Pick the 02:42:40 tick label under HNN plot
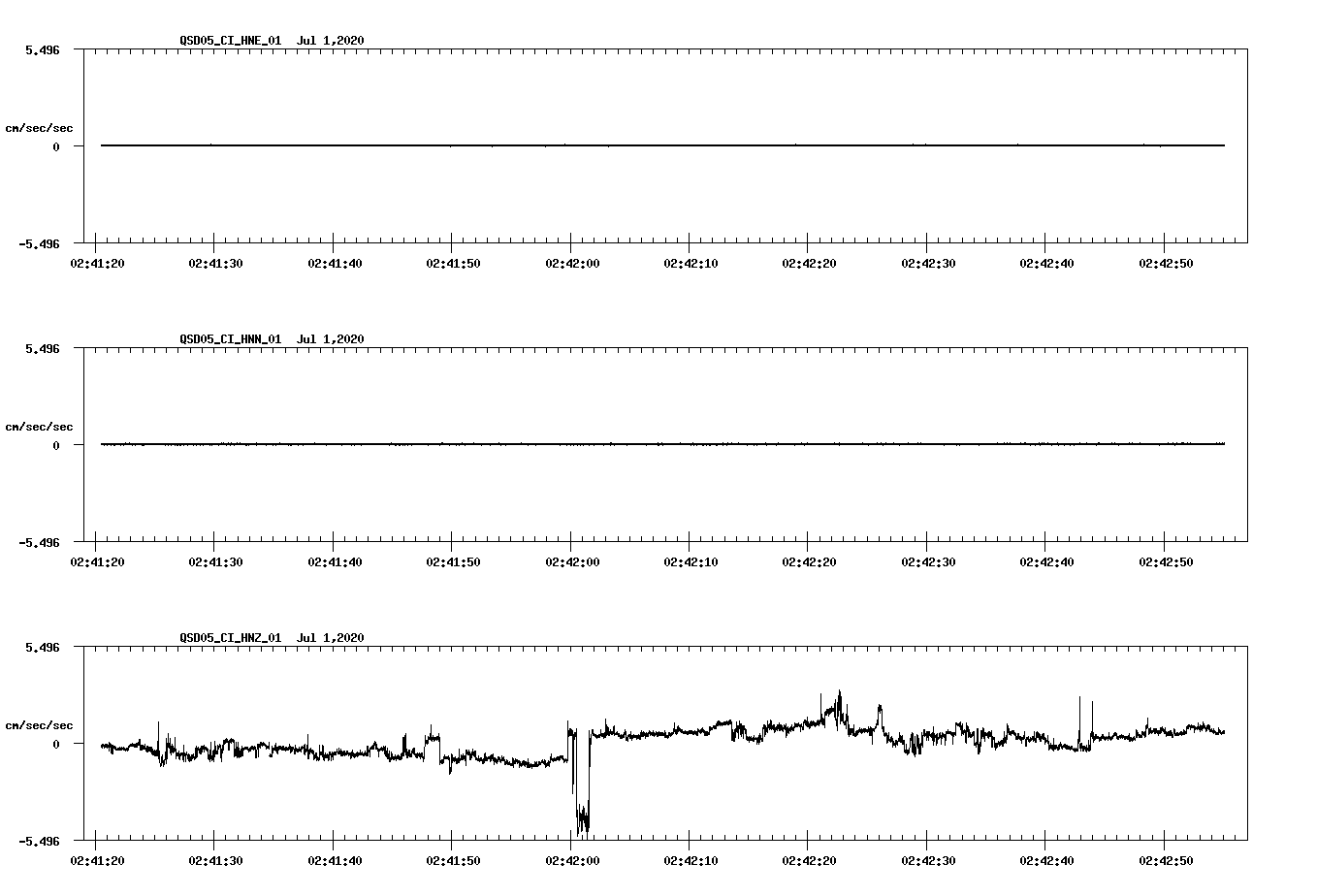The width and height of the screenshot is (1317, 896). tap(1046, 561)
